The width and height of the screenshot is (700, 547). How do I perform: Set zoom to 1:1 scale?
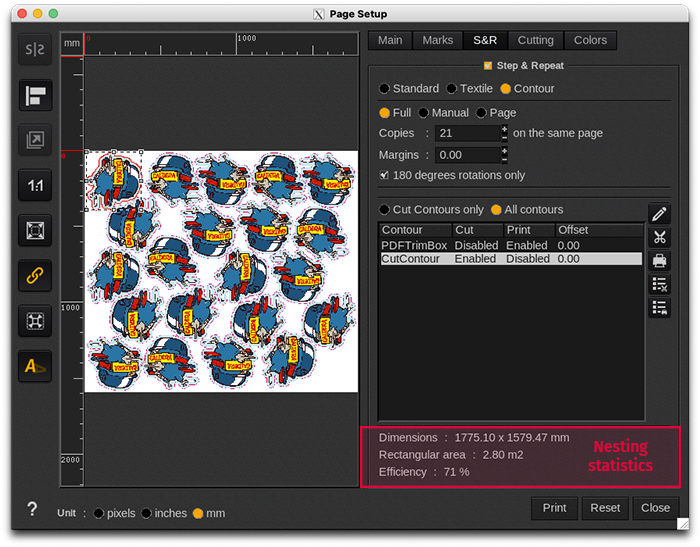pos(35,185)
